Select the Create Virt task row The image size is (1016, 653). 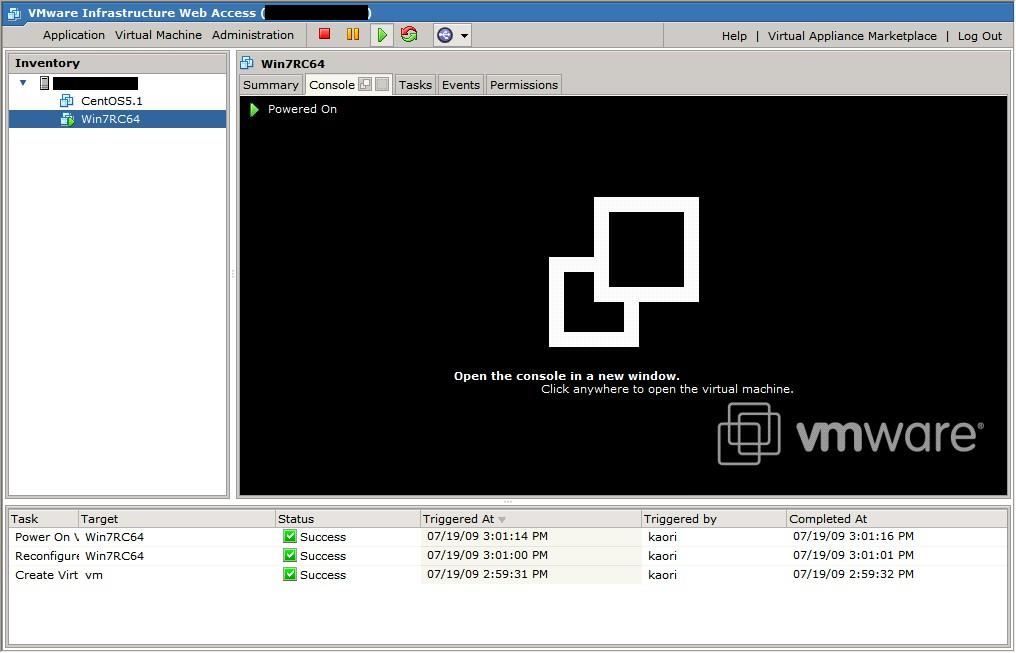coord(508,575)
